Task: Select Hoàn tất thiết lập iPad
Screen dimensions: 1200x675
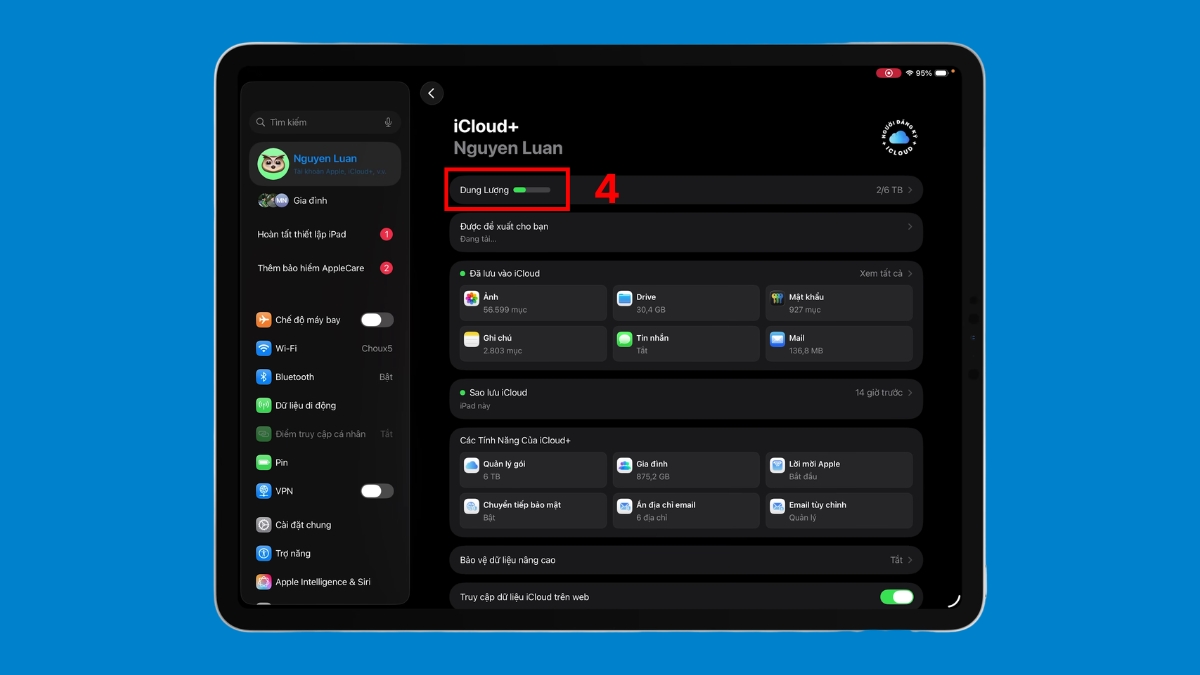Action: (x=325, y=234)
